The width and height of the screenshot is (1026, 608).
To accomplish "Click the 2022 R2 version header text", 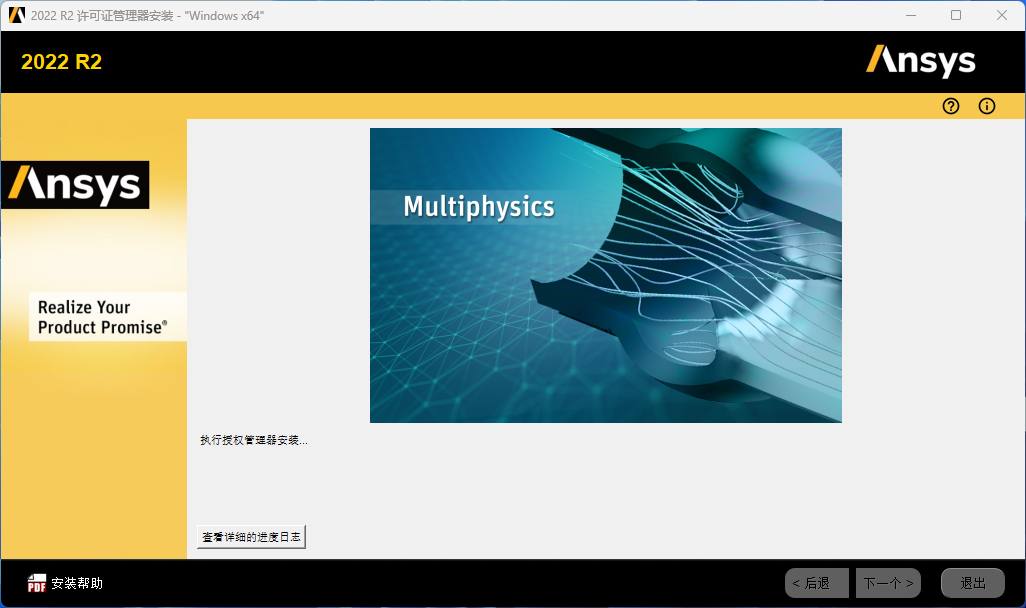I will click(x=62, y=62).
